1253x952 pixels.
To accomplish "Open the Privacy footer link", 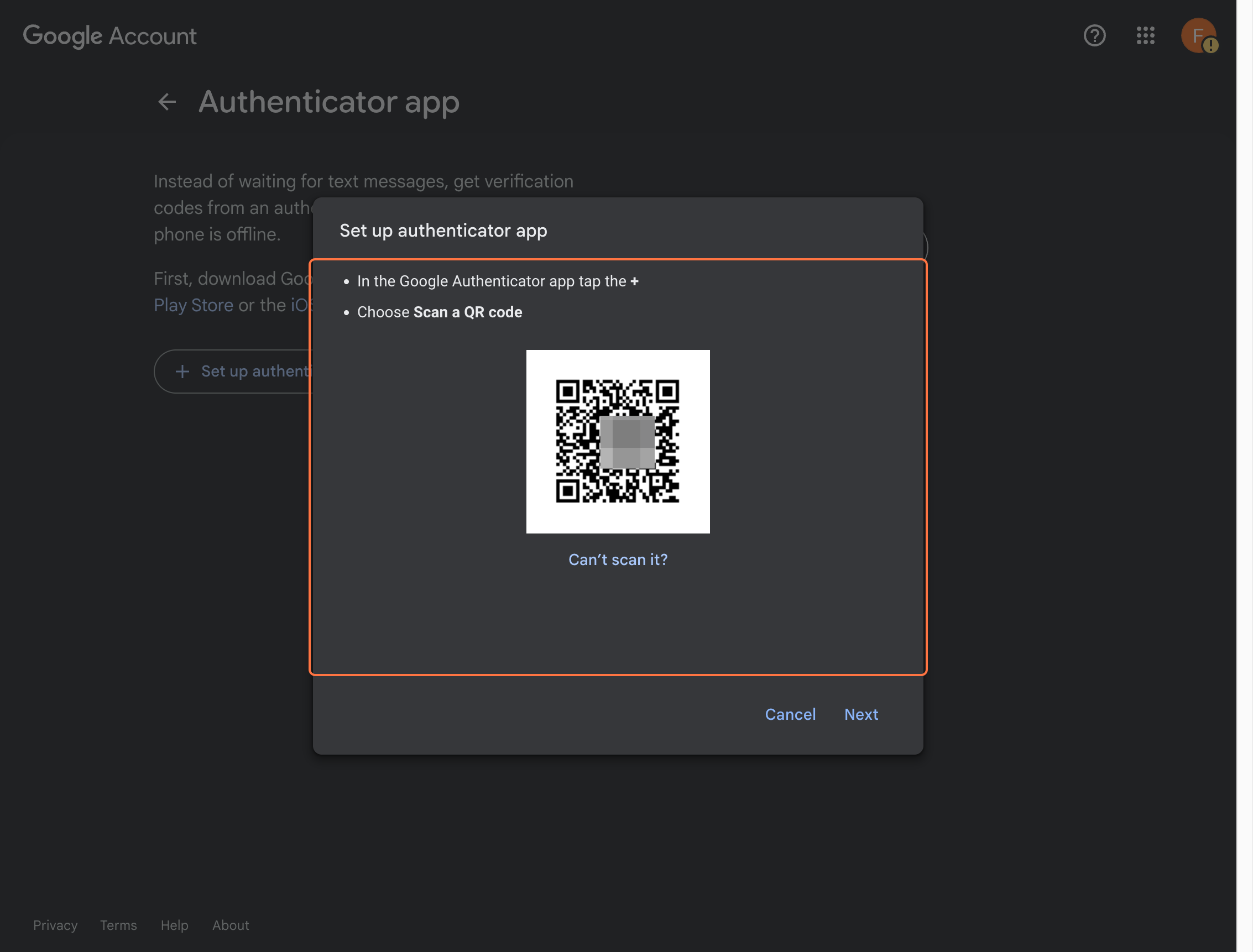I will click(55, 925).
